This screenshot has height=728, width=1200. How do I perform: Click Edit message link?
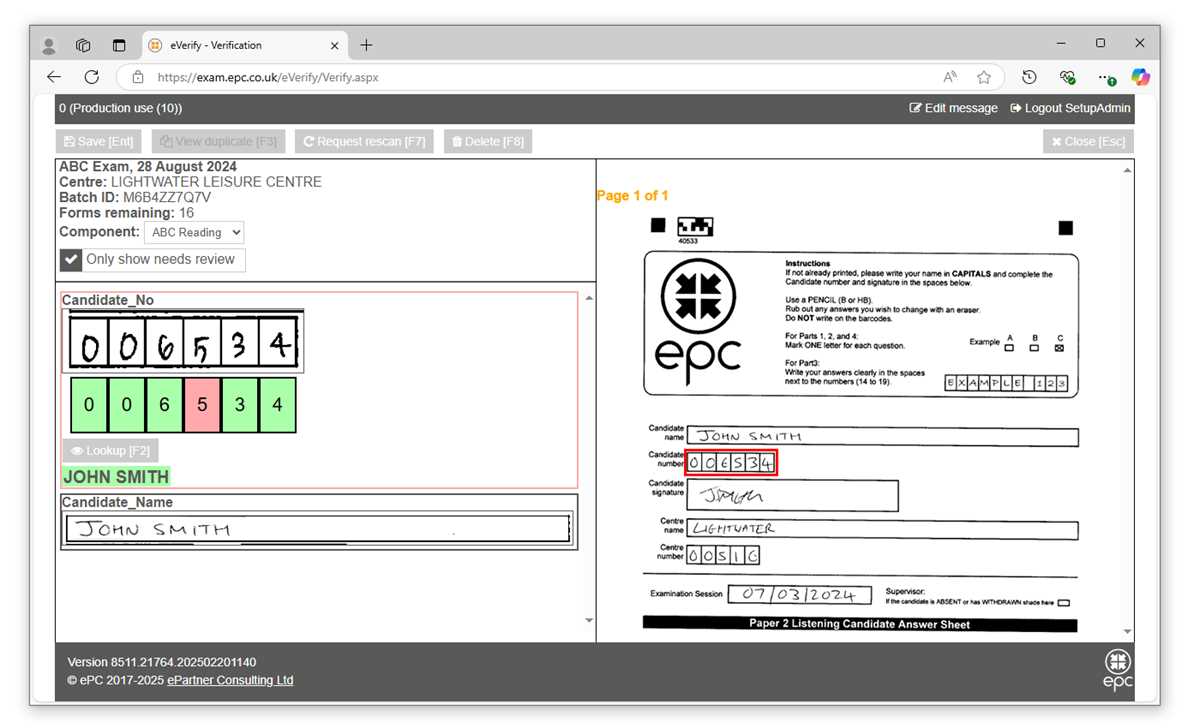point(953,108)
